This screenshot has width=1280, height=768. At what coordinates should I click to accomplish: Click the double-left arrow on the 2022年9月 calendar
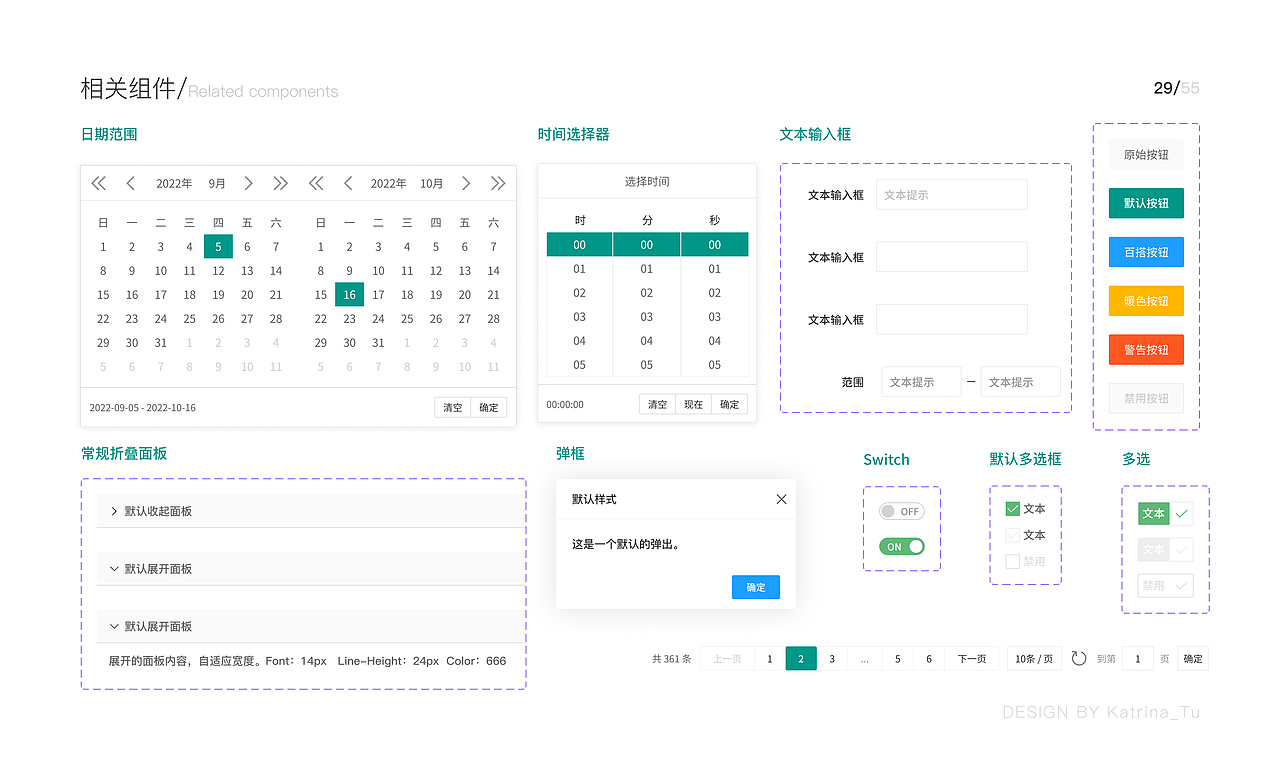click(98, 183)
